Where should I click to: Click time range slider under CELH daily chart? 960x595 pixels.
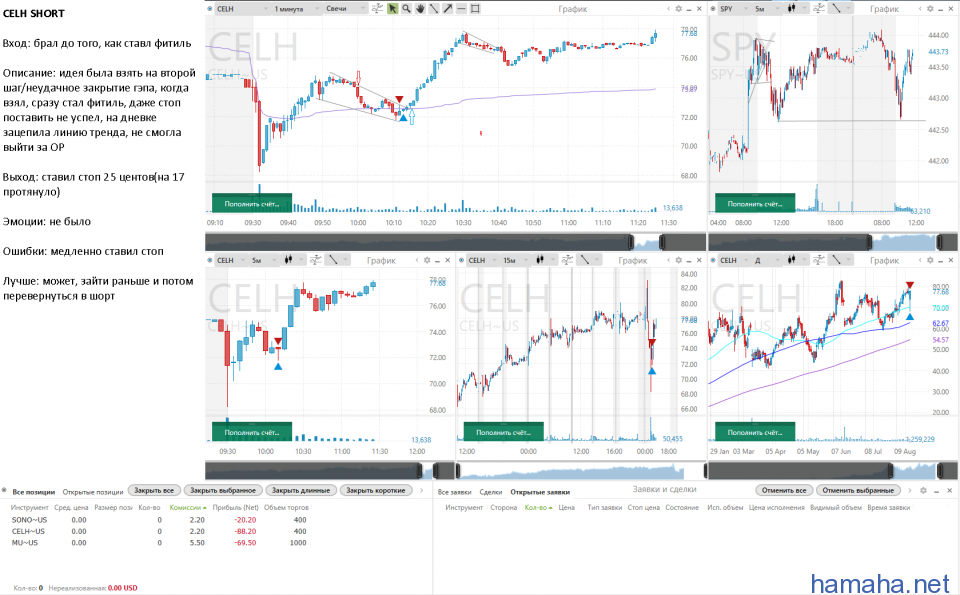pos(833,470)
